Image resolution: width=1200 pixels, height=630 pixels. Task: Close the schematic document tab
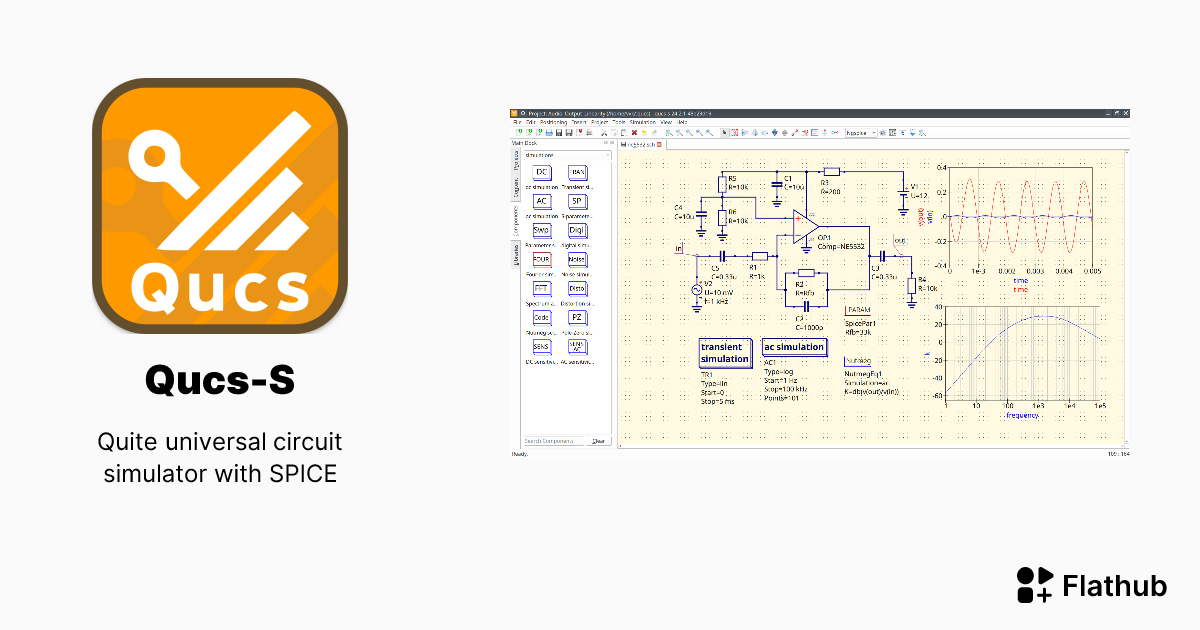659,145
